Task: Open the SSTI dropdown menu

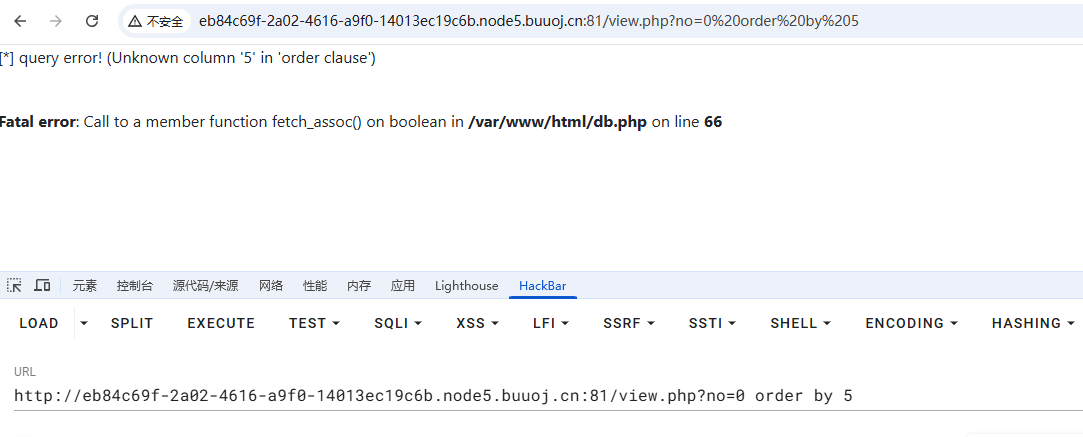Action: click(x=712, y=323)
